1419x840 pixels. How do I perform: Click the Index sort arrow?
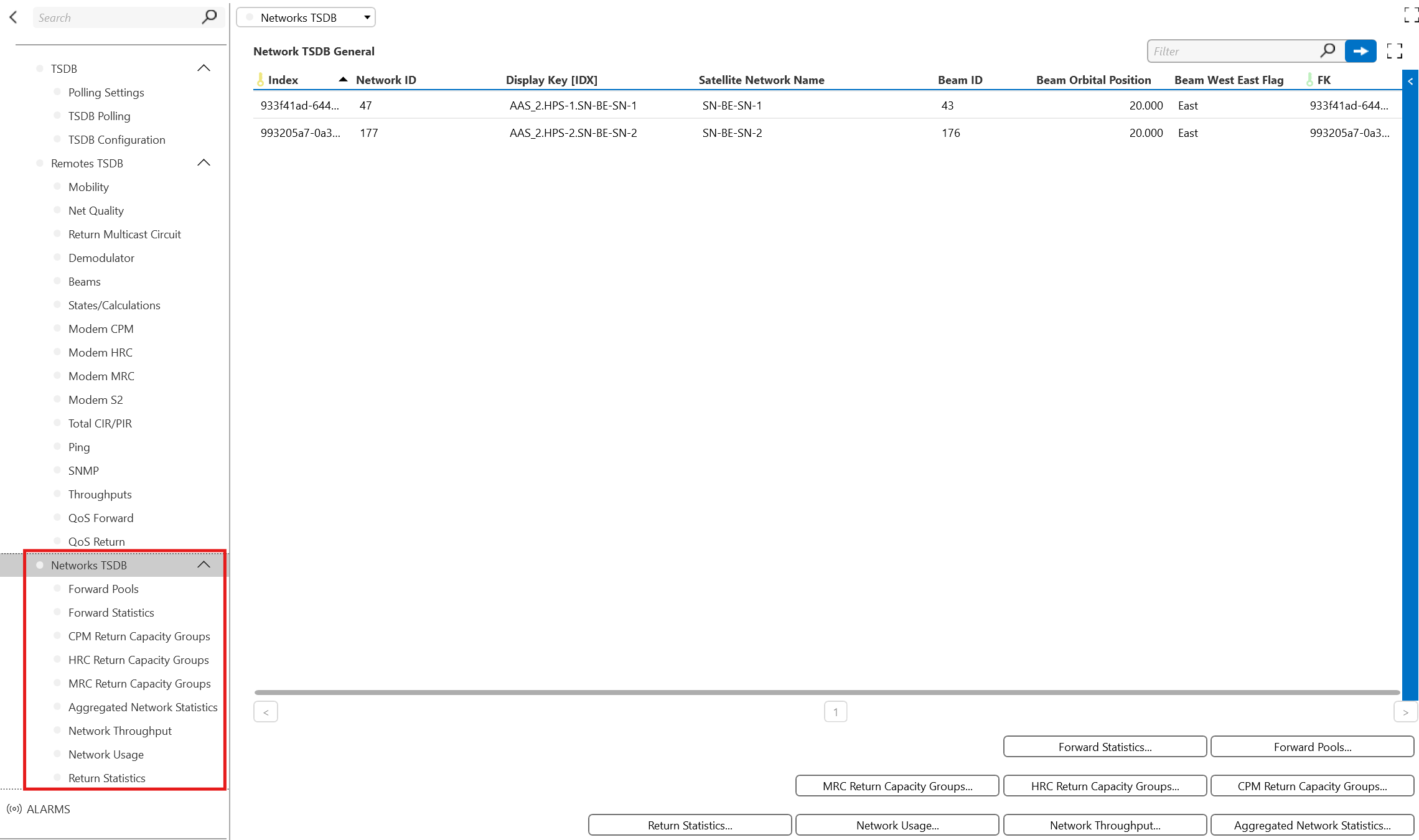(343, 79)
